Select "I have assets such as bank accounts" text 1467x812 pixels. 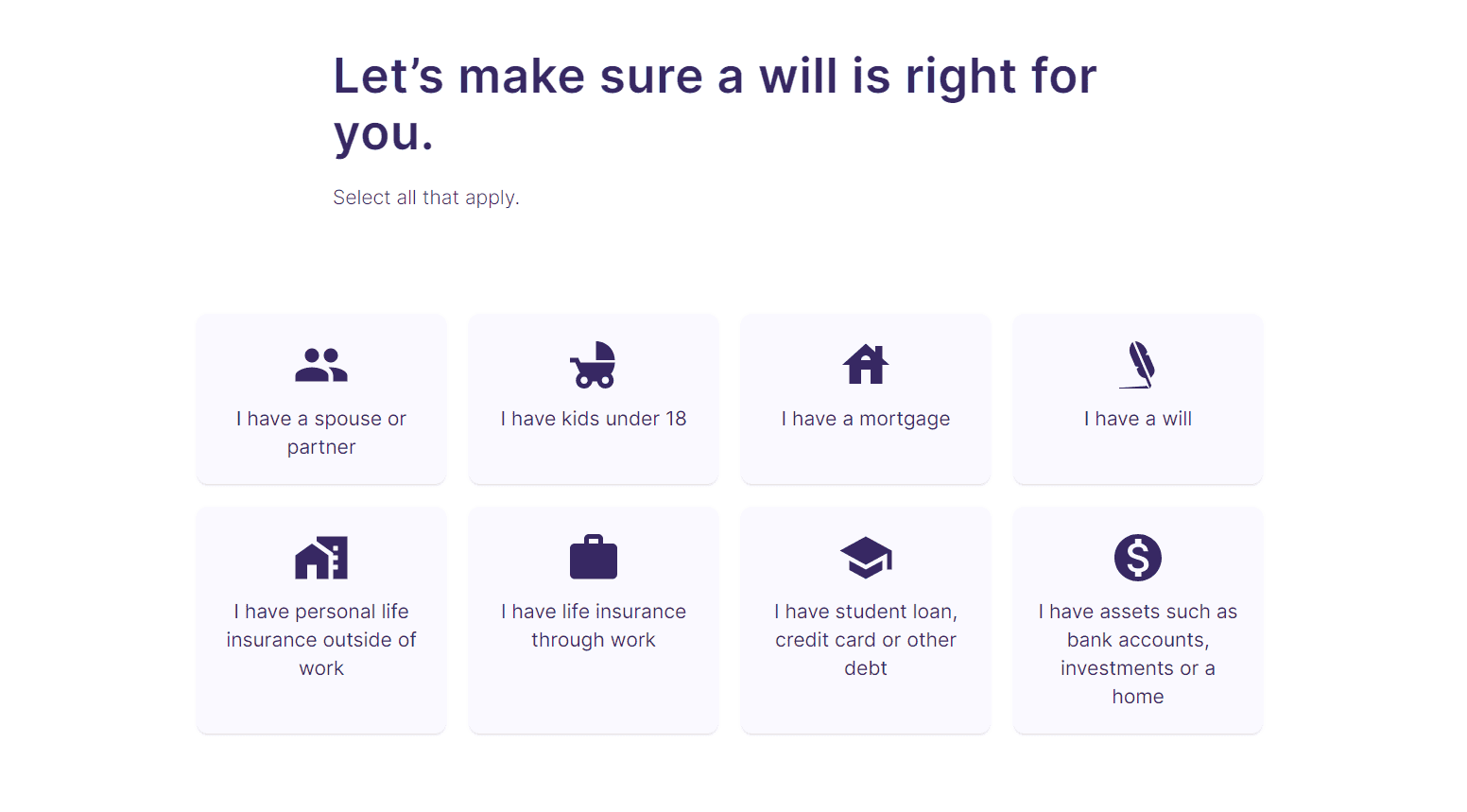tap(1138, 654)
